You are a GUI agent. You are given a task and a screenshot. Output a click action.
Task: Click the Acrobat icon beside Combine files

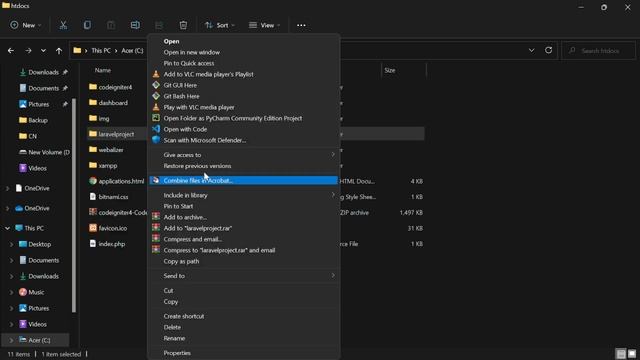156,180
